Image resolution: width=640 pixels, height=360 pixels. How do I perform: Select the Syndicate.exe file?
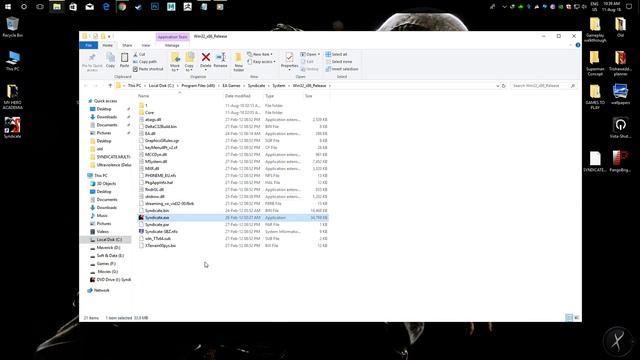click(233, 218)
